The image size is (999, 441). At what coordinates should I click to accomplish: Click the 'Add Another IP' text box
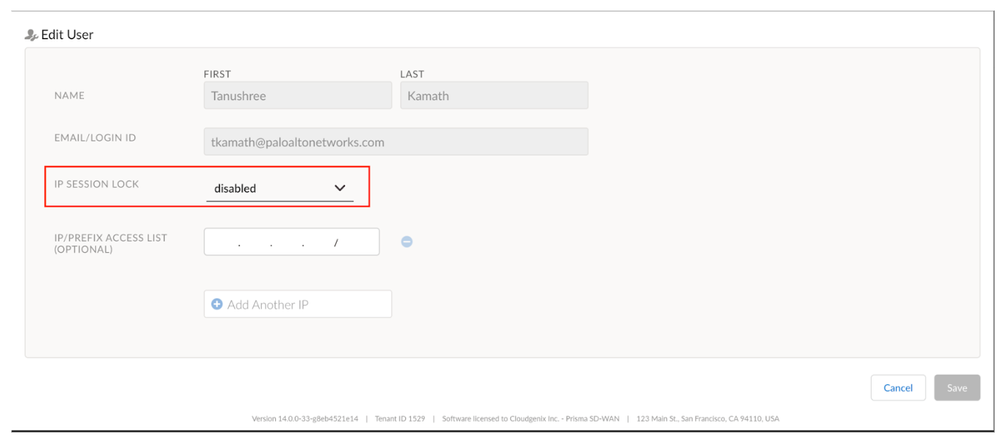point(297,304)
